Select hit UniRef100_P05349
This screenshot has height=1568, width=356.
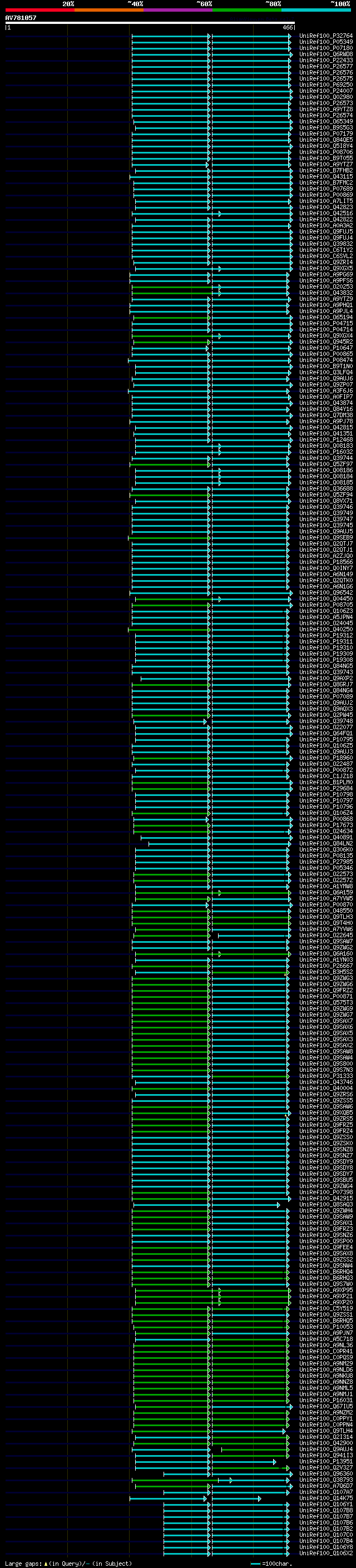pyautogui.click(x=325, y=42)
